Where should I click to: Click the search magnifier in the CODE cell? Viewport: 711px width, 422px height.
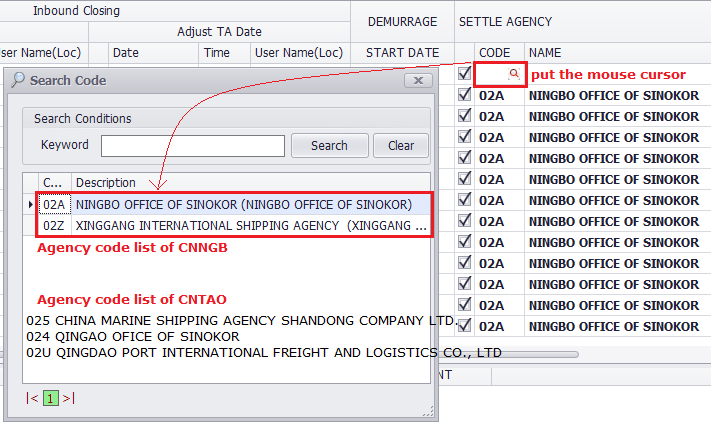tap(514, 74)
